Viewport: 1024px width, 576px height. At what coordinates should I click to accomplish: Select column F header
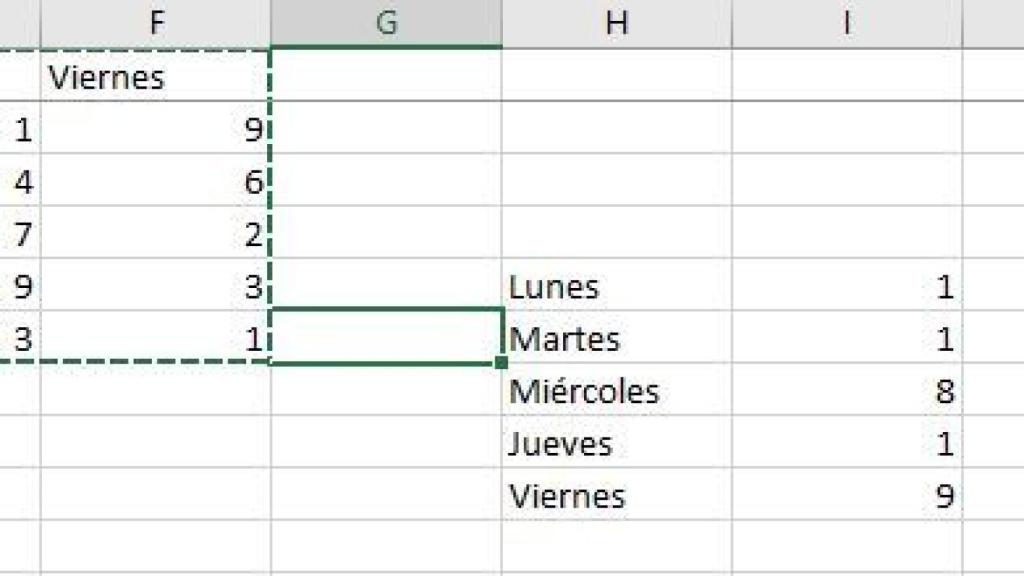tap(156, 20)
